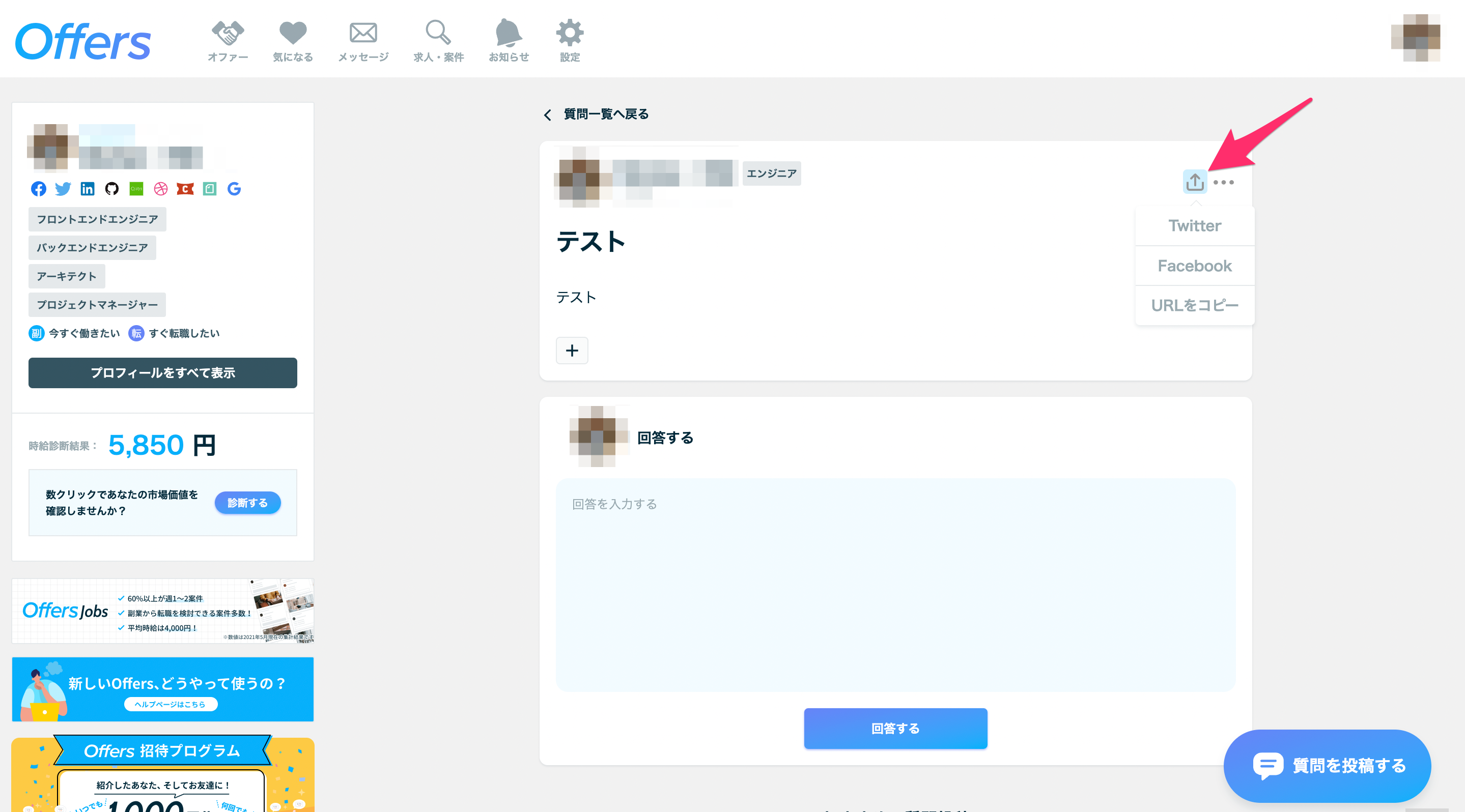Image resolution: width=1465 pixels, height=812 pixels.
Task: Click the アーキテクト tag
Action: pyautogui.click(x=67, y=276)
